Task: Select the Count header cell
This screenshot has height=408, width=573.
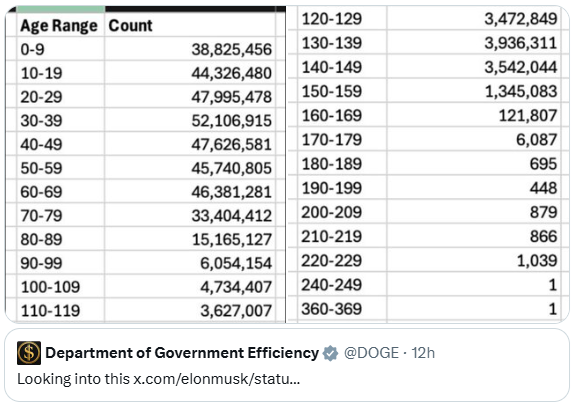Action: click(190, 26)
